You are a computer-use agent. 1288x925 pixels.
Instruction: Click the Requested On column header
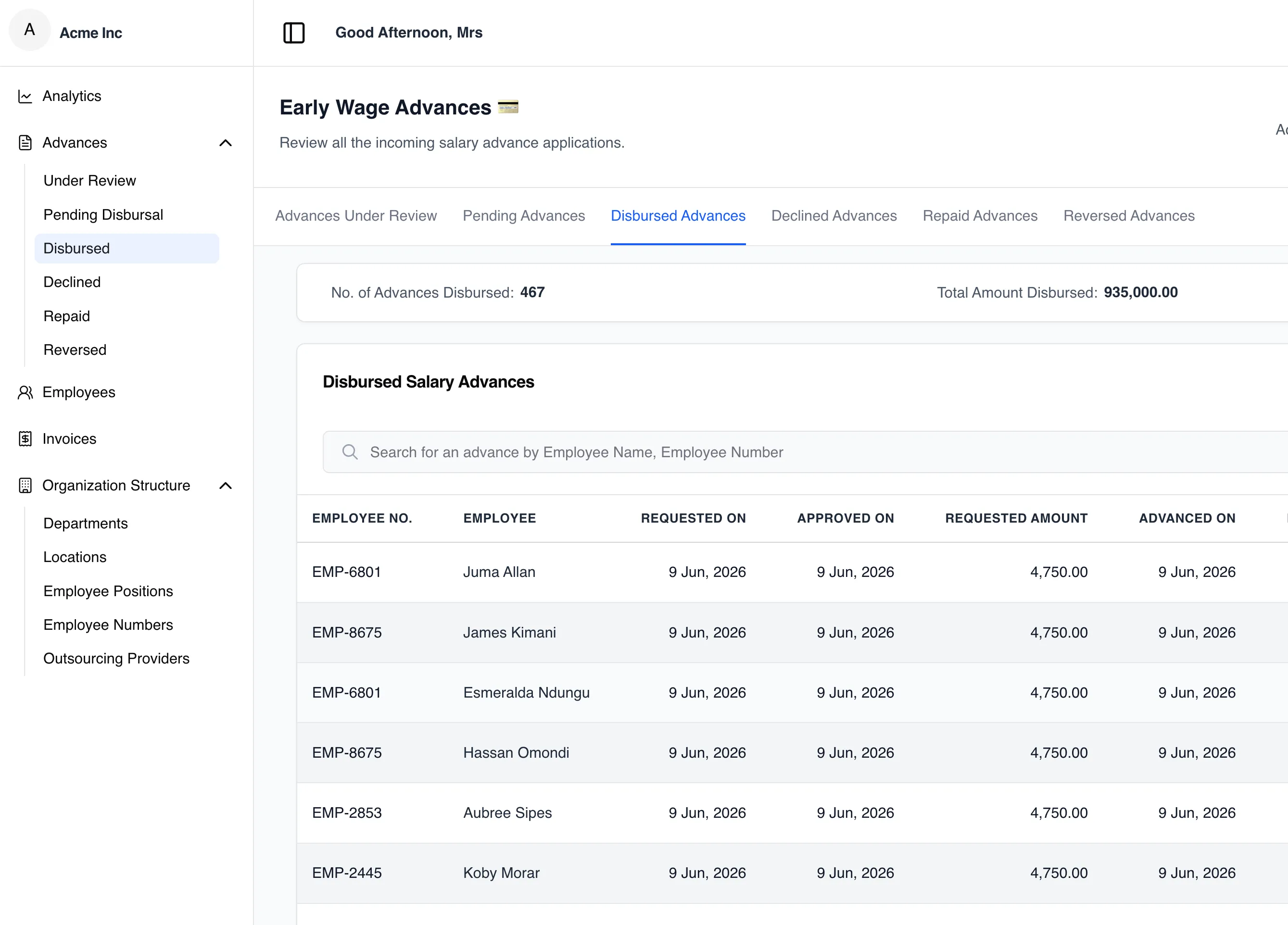point(694,518)
